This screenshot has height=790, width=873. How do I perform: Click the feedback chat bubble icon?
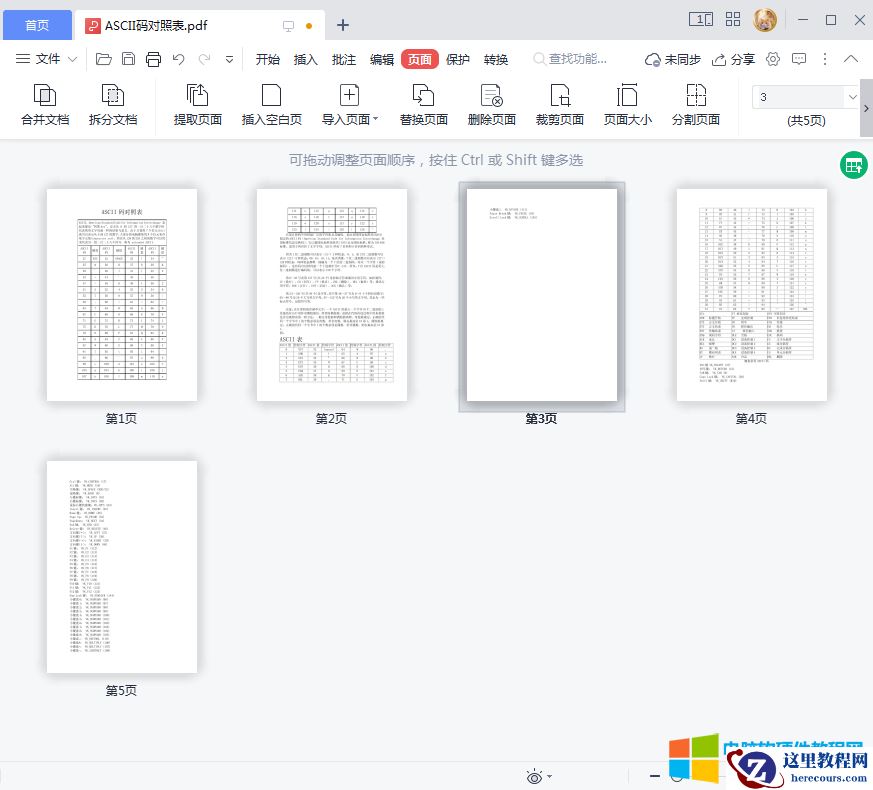(x=799, y=58)
